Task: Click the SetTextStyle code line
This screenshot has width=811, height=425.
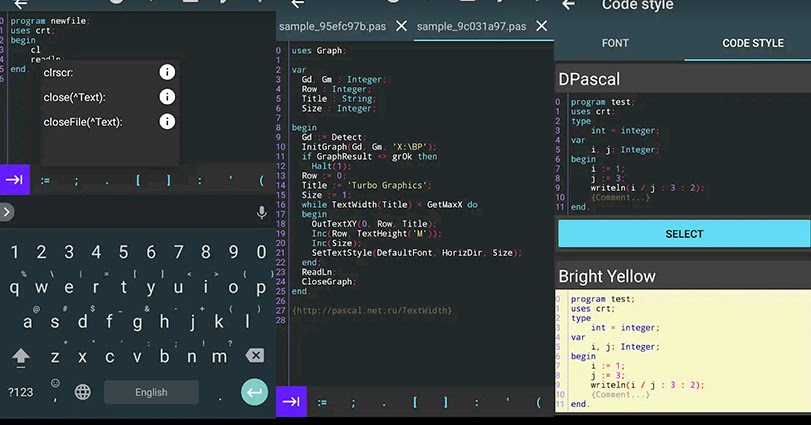Action: coord(416,253)
